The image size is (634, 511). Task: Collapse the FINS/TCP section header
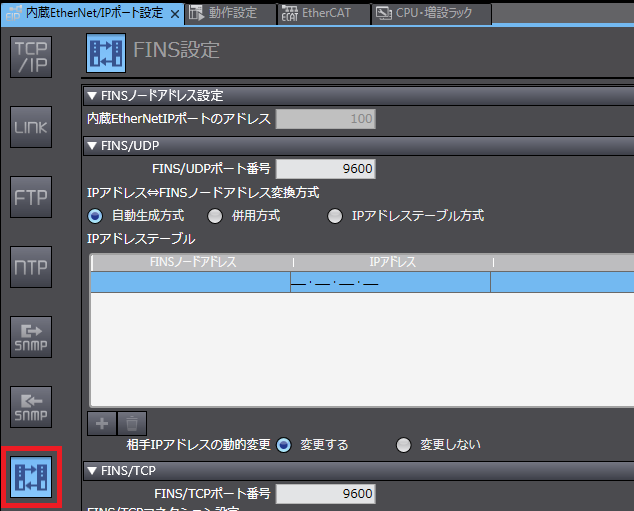coord(93,470)
